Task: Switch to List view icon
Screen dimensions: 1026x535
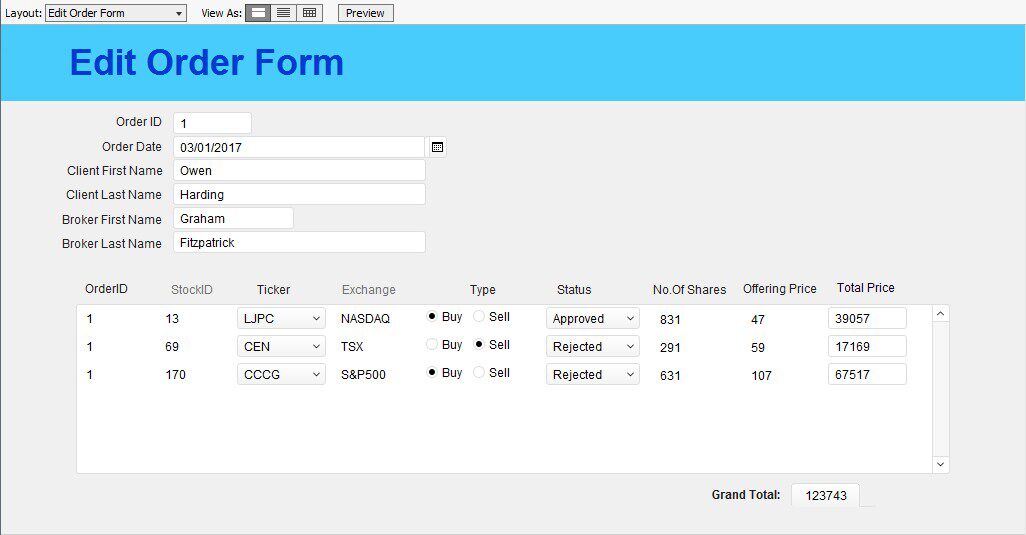Action: click(284, 13)
